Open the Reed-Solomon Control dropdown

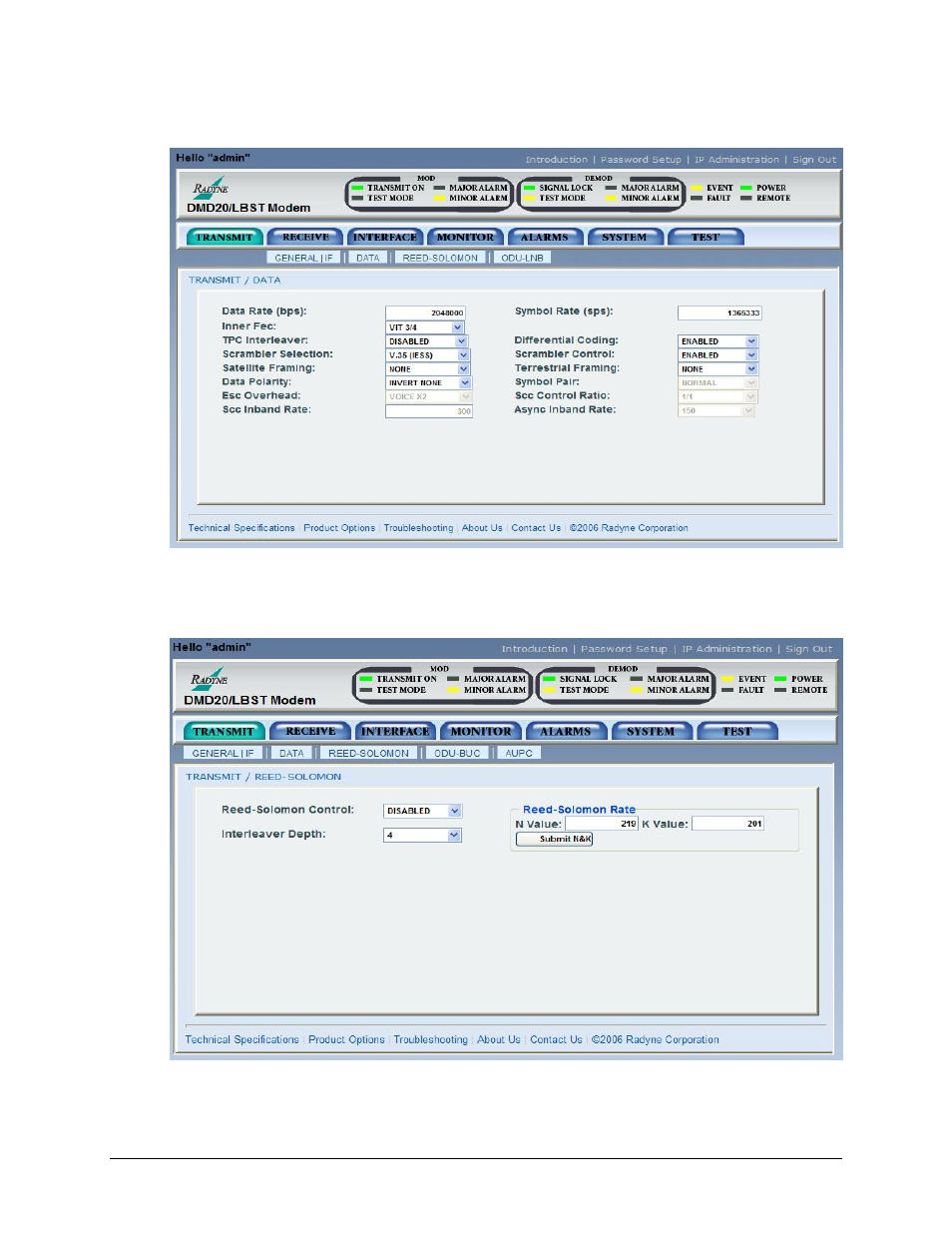pos(422,811)
